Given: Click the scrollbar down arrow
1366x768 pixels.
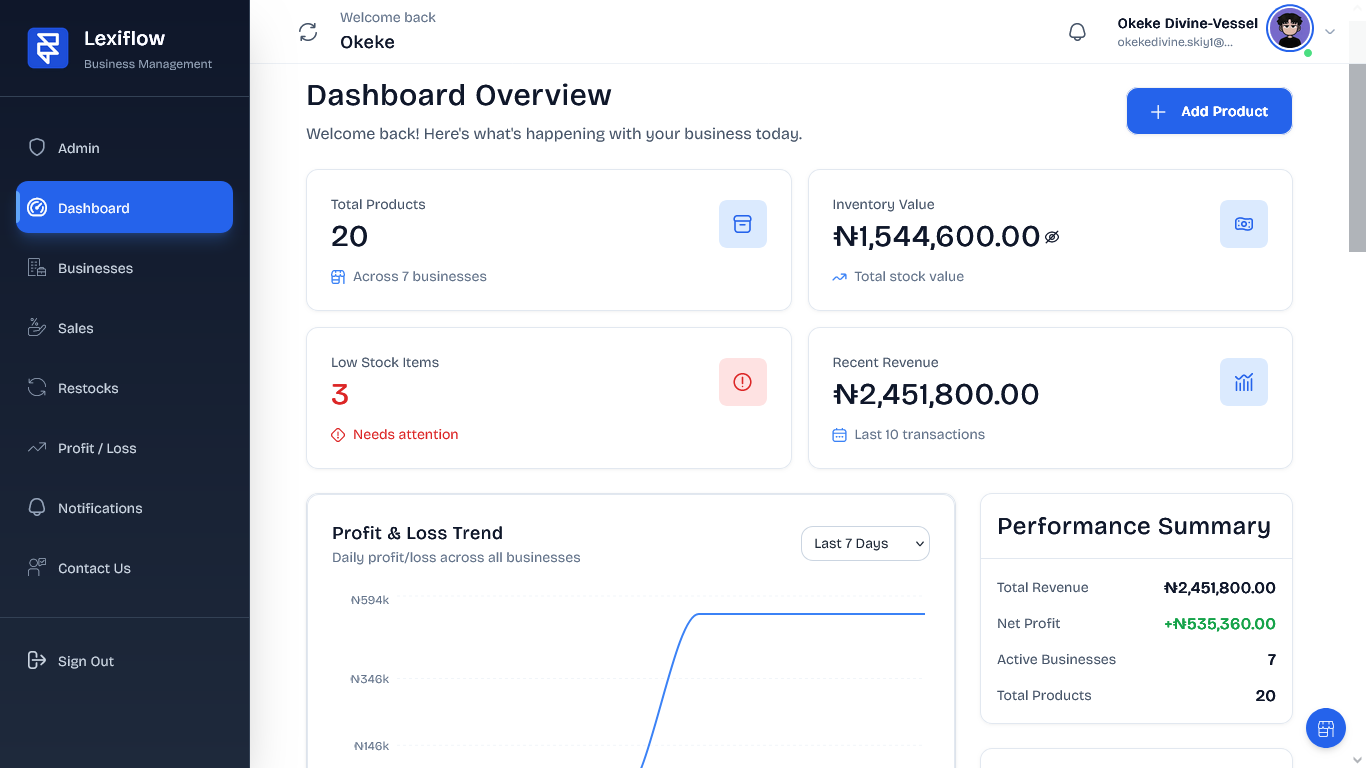Looking at the screenshot, I should [1357, 759].
